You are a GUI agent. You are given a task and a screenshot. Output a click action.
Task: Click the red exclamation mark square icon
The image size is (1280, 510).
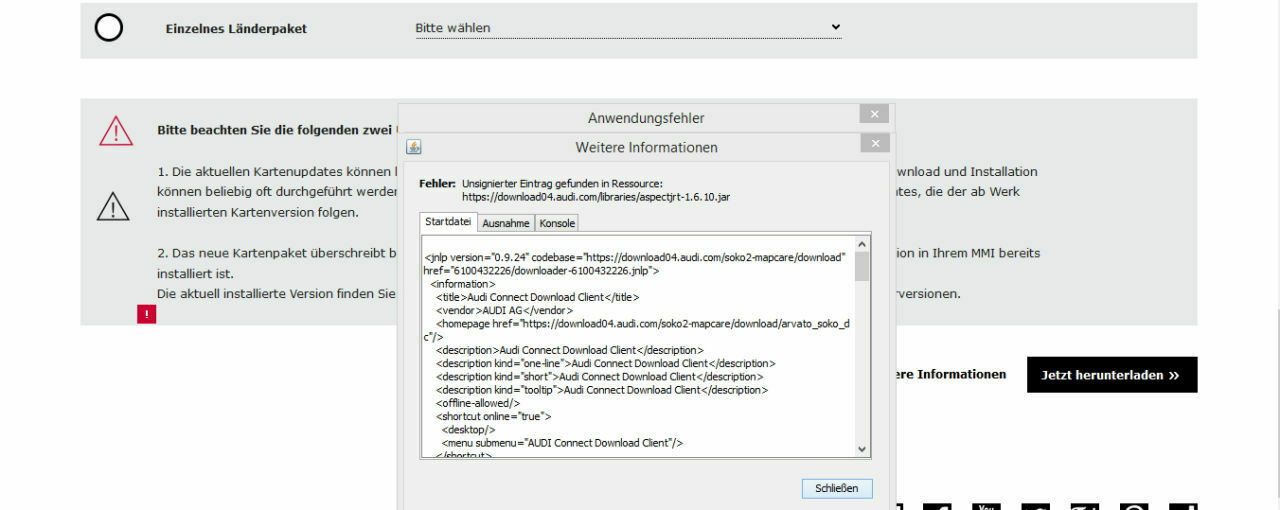pos(147,314)
